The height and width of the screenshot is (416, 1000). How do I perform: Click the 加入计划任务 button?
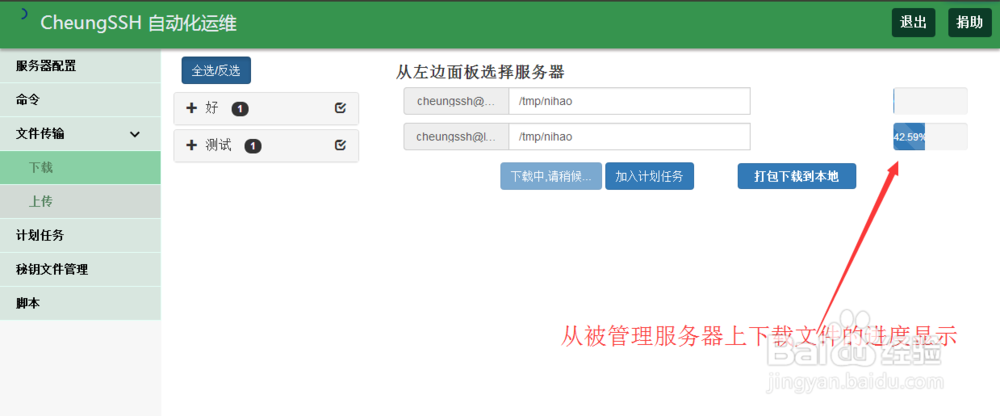[649, 176]
